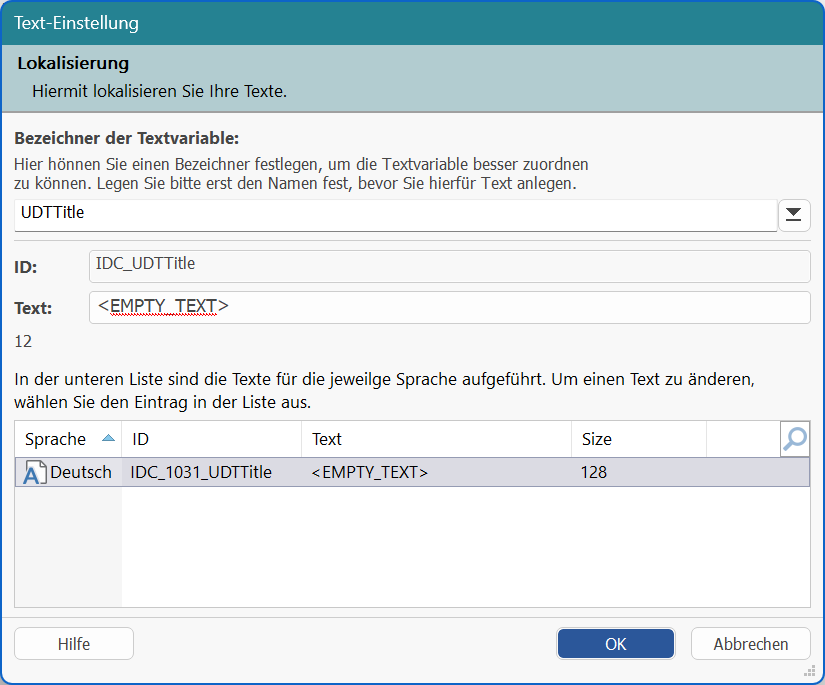
Task: Click the Text column header
Action: coord(436,439)
